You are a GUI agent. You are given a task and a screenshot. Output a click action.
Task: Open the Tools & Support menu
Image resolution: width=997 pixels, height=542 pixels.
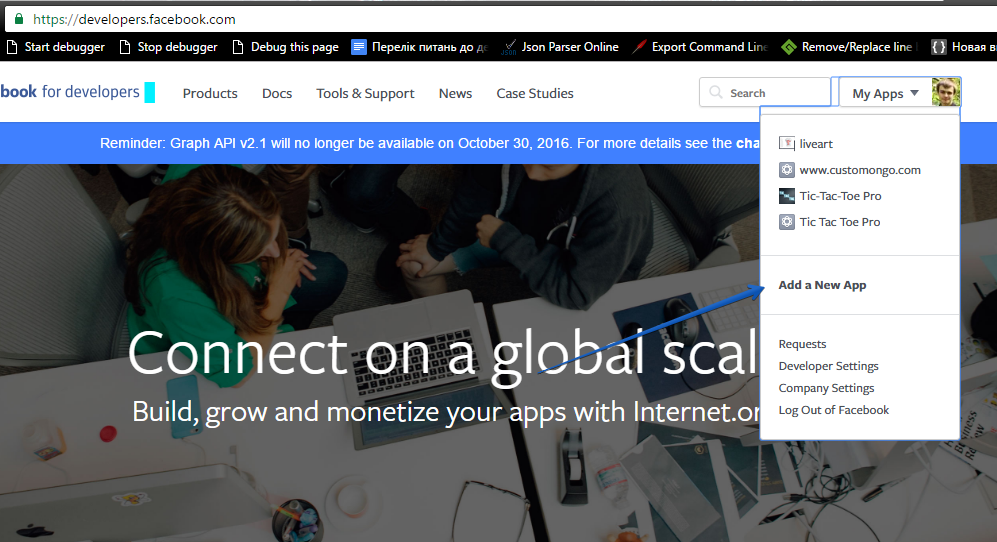click(365, 94)
